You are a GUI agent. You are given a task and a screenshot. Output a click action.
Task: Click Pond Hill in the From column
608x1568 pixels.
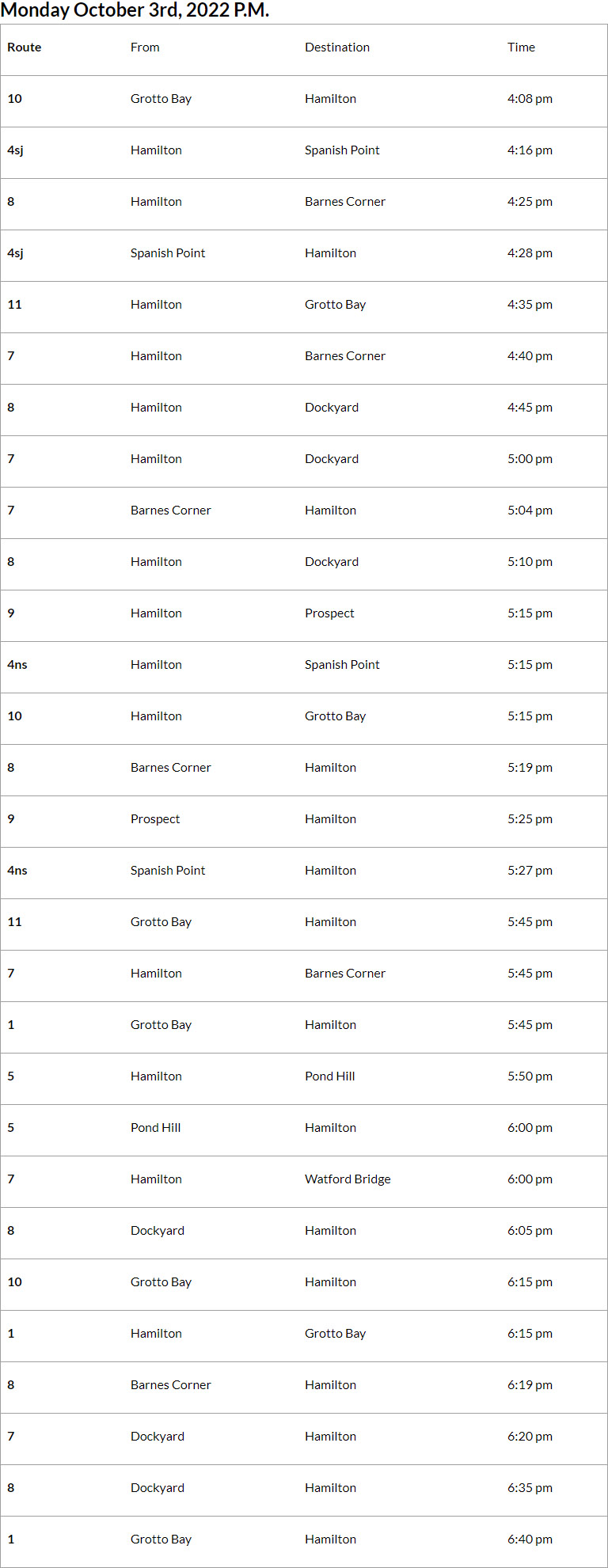point(155,1128)
